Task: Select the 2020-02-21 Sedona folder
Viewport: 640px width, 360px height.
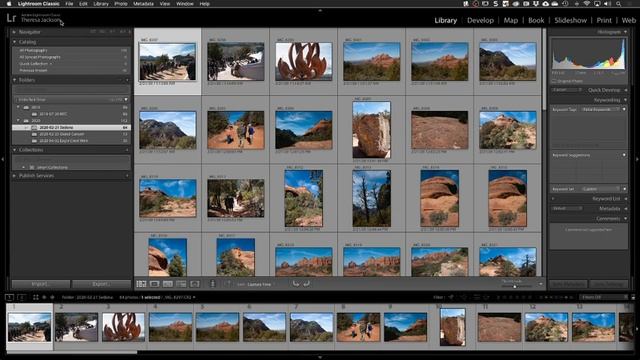Action: (71, 127)
